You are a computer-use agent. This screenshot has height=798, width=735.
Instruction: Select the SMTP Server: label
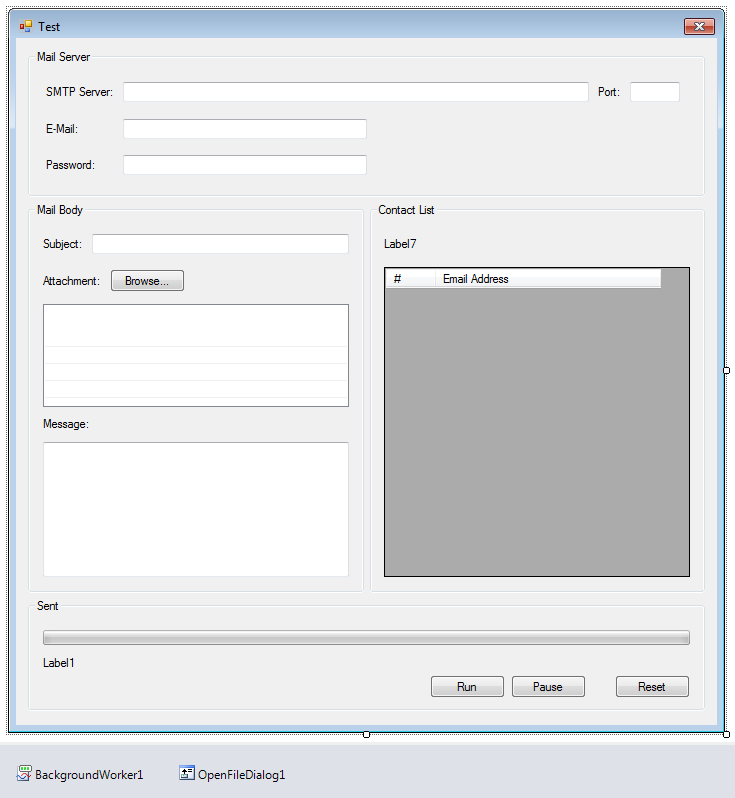pos(79,92)
